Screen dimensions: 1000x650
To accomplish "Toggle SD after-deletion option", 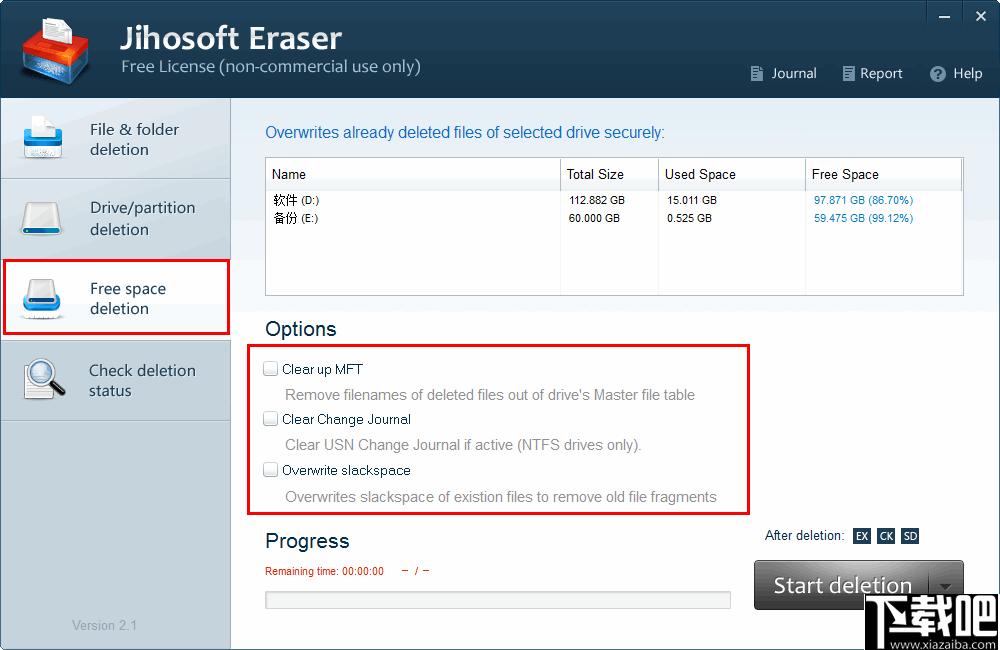I will [x=910, y=536].
